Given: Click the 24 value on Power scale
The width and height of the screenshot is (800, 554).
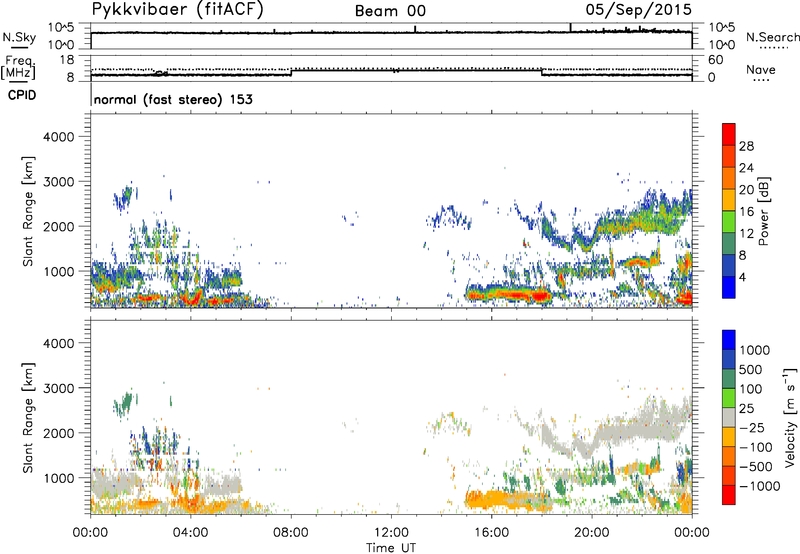Looking at the screenshot, I should click(x=746, y=168).
